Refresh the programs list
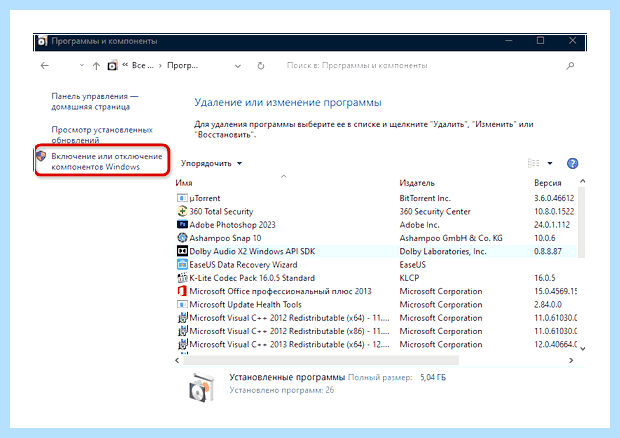 tap(261, 66)
